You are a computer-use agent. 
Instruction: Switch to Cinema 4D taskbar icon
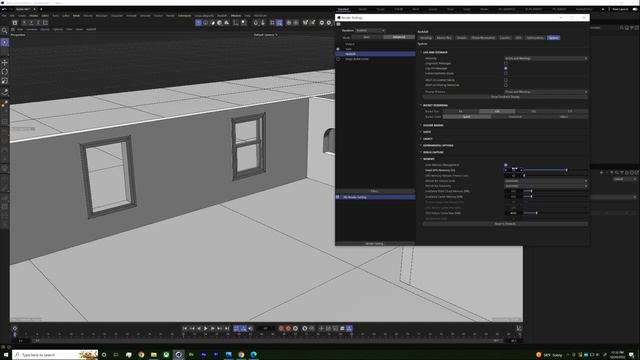(178, 355)
